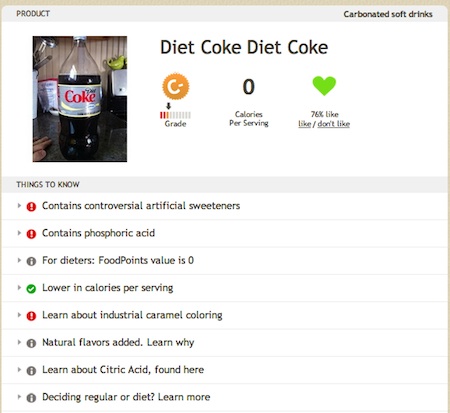The width and height of the screenshot is (450, 413).
Task: Expand the phosphoric acid row arrow
Action: (19, 233)
